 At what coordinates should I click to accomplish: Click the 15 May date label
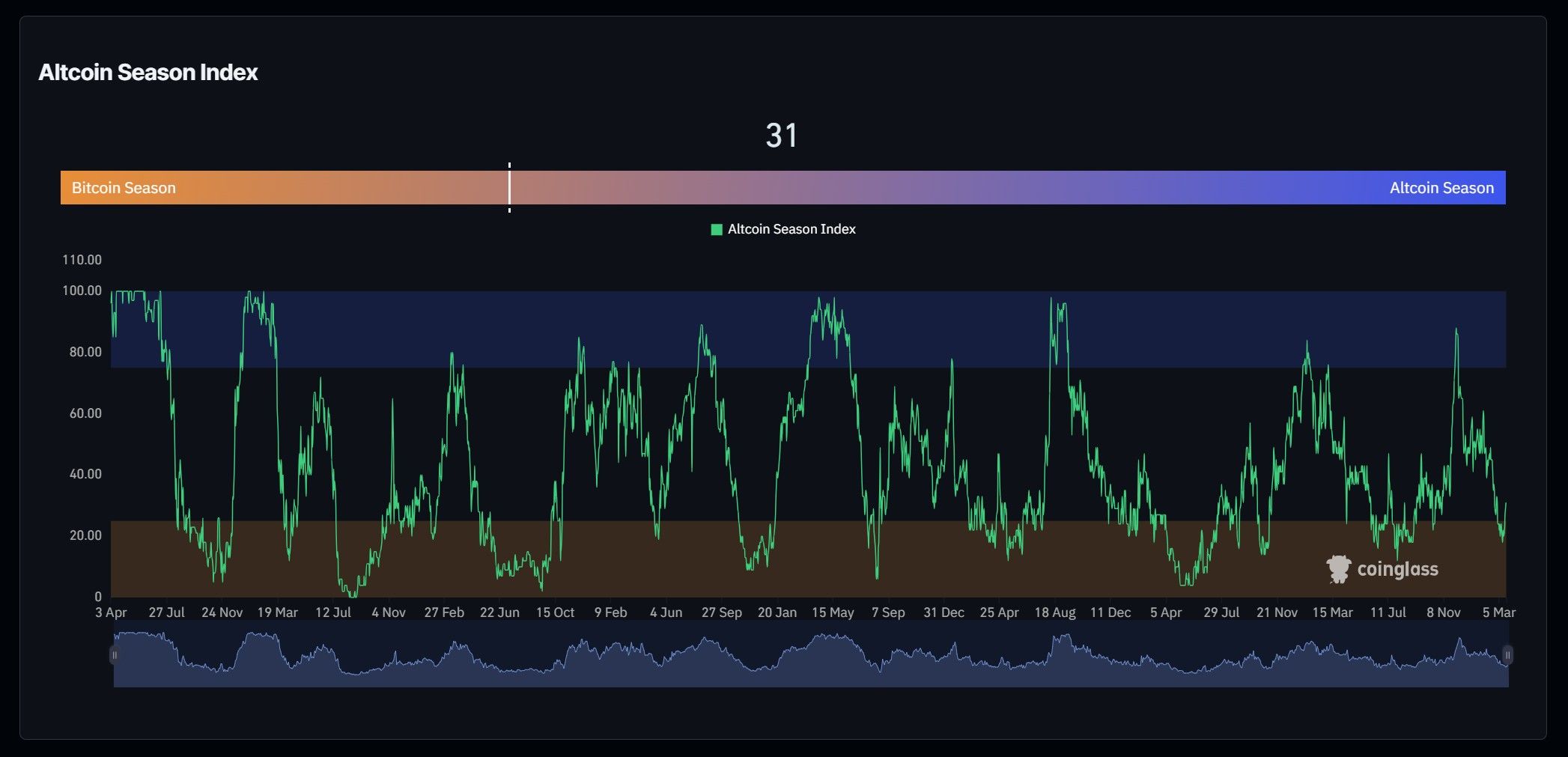point(833,612)
